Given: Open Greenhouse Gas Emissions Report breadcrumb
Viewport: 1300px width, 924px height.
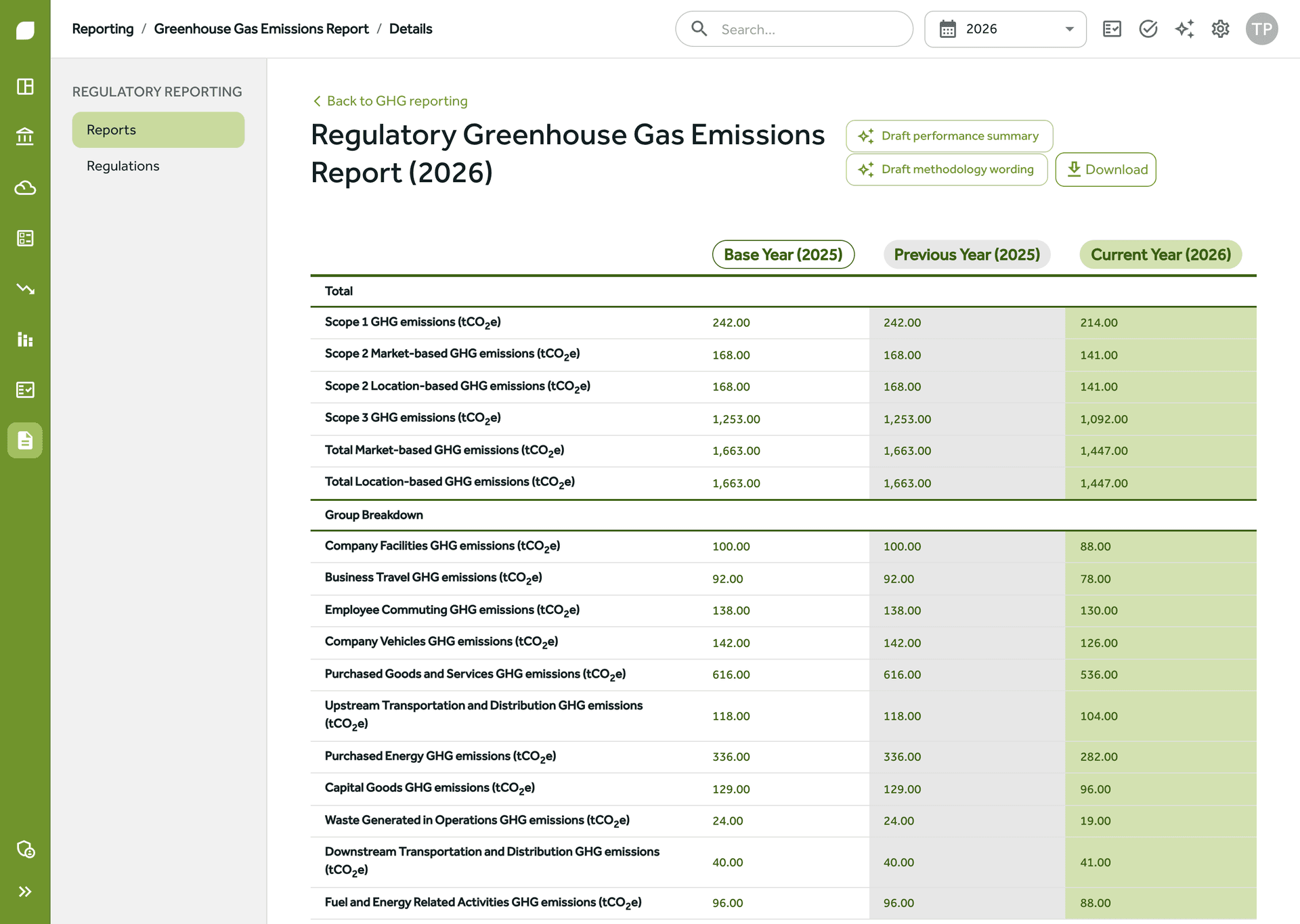Looking at the screenshot, I should coord(261,28).
